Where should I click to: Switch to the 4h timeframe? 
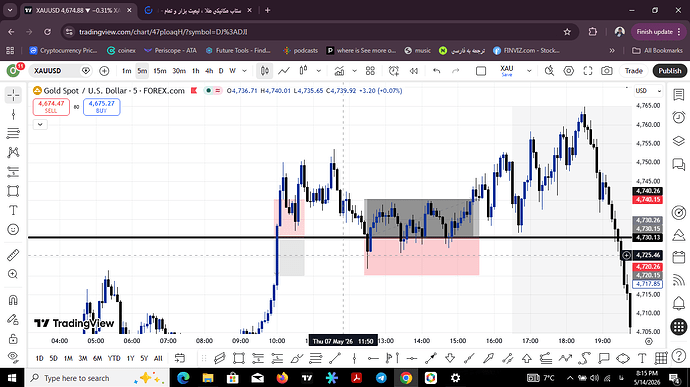[x=209, y=71]
